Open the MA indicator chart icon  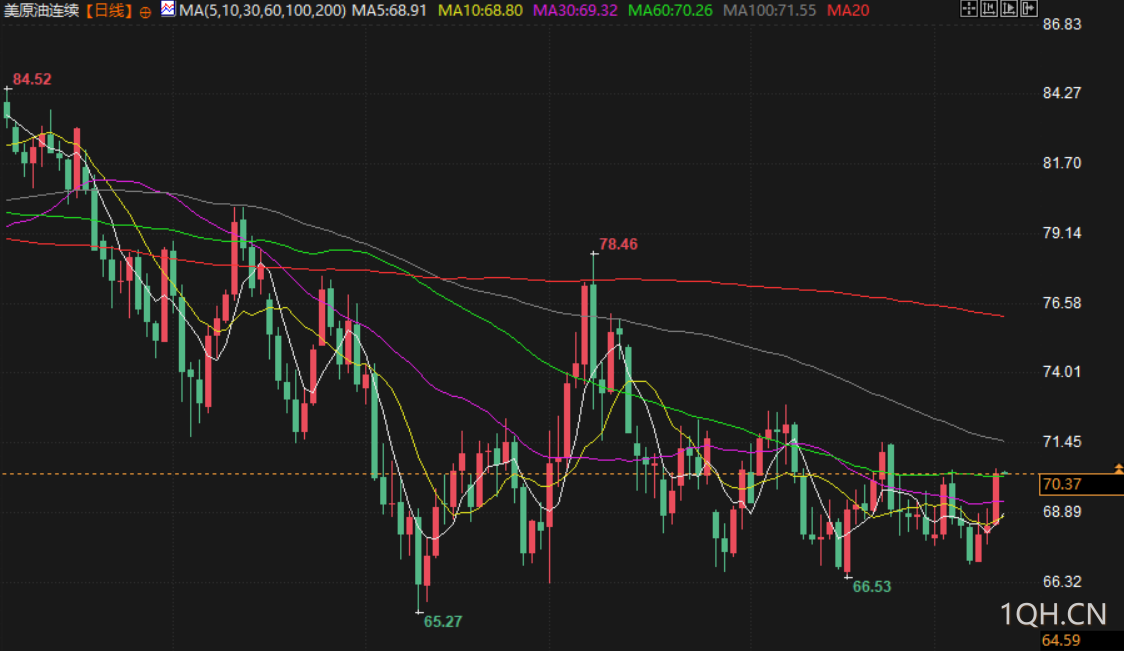coord(167,9)
